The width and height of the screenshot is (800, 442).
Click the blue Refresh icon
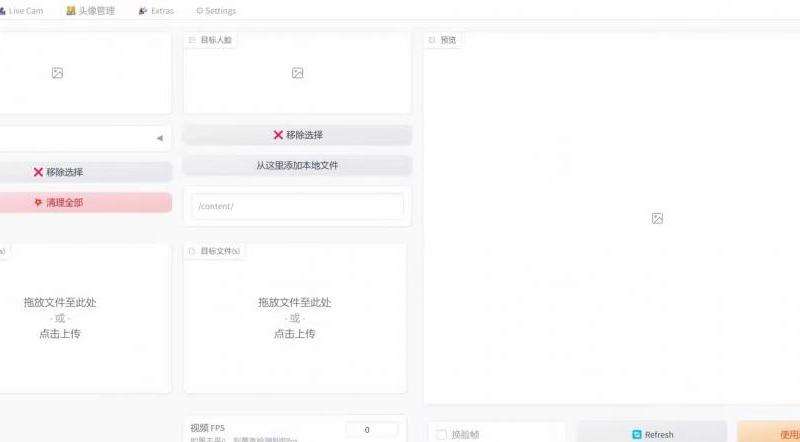(637, 434)
